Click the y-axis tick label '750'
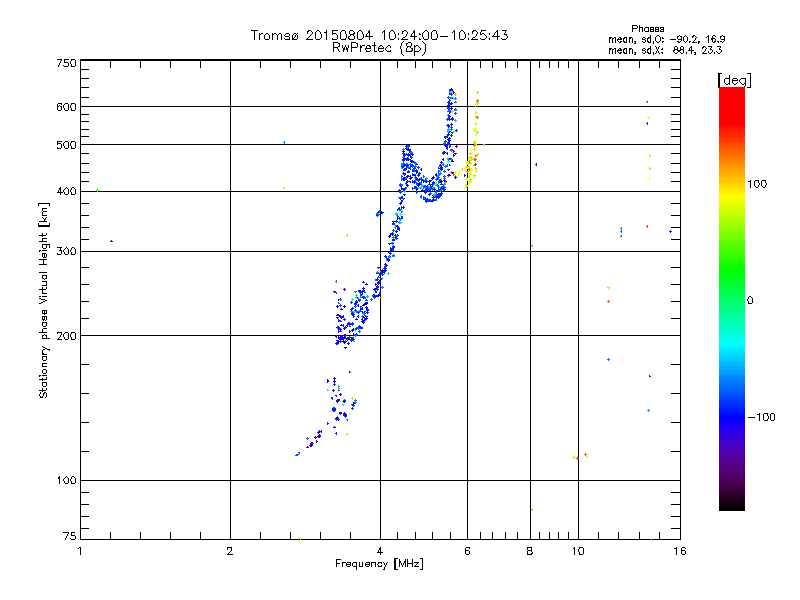The image size is (800, 600). tap(66, 63)
